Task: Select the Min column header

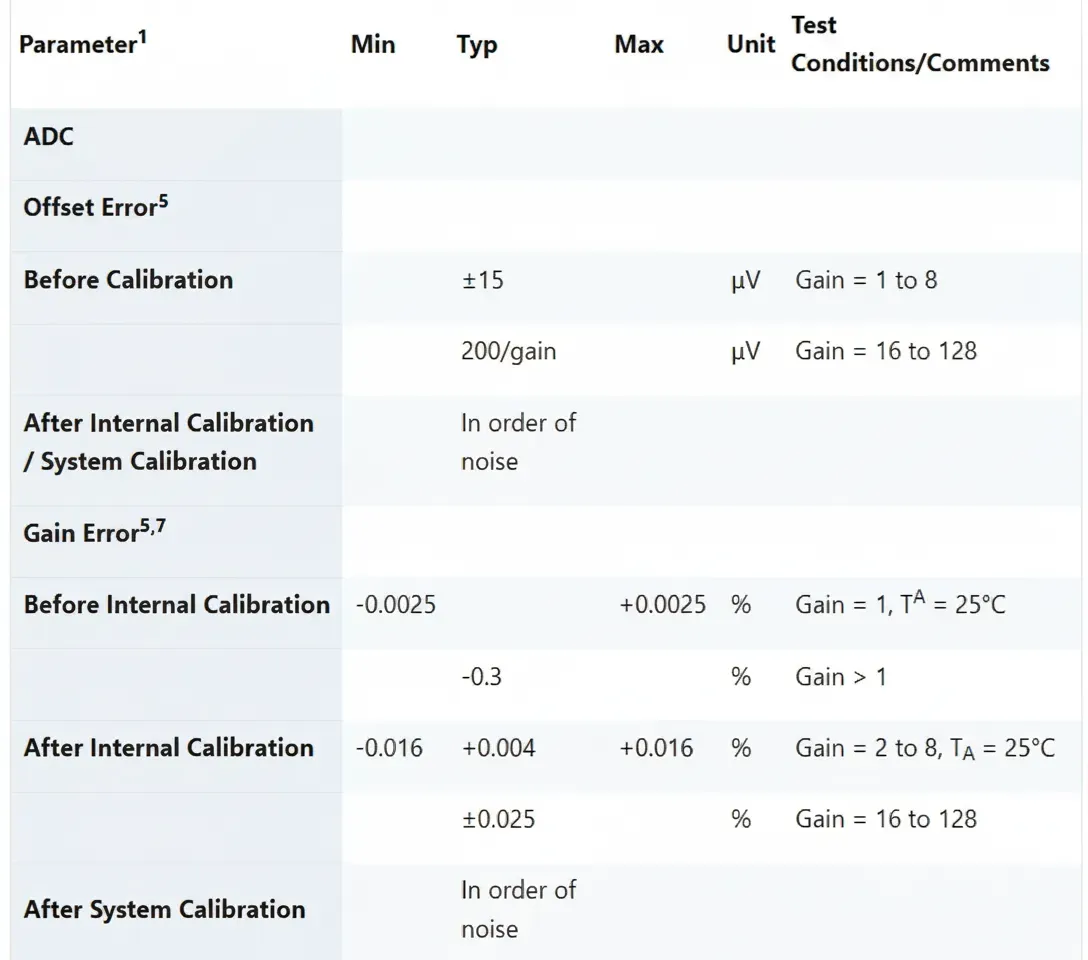Action: pyautogui.click(x=373, y=44)
